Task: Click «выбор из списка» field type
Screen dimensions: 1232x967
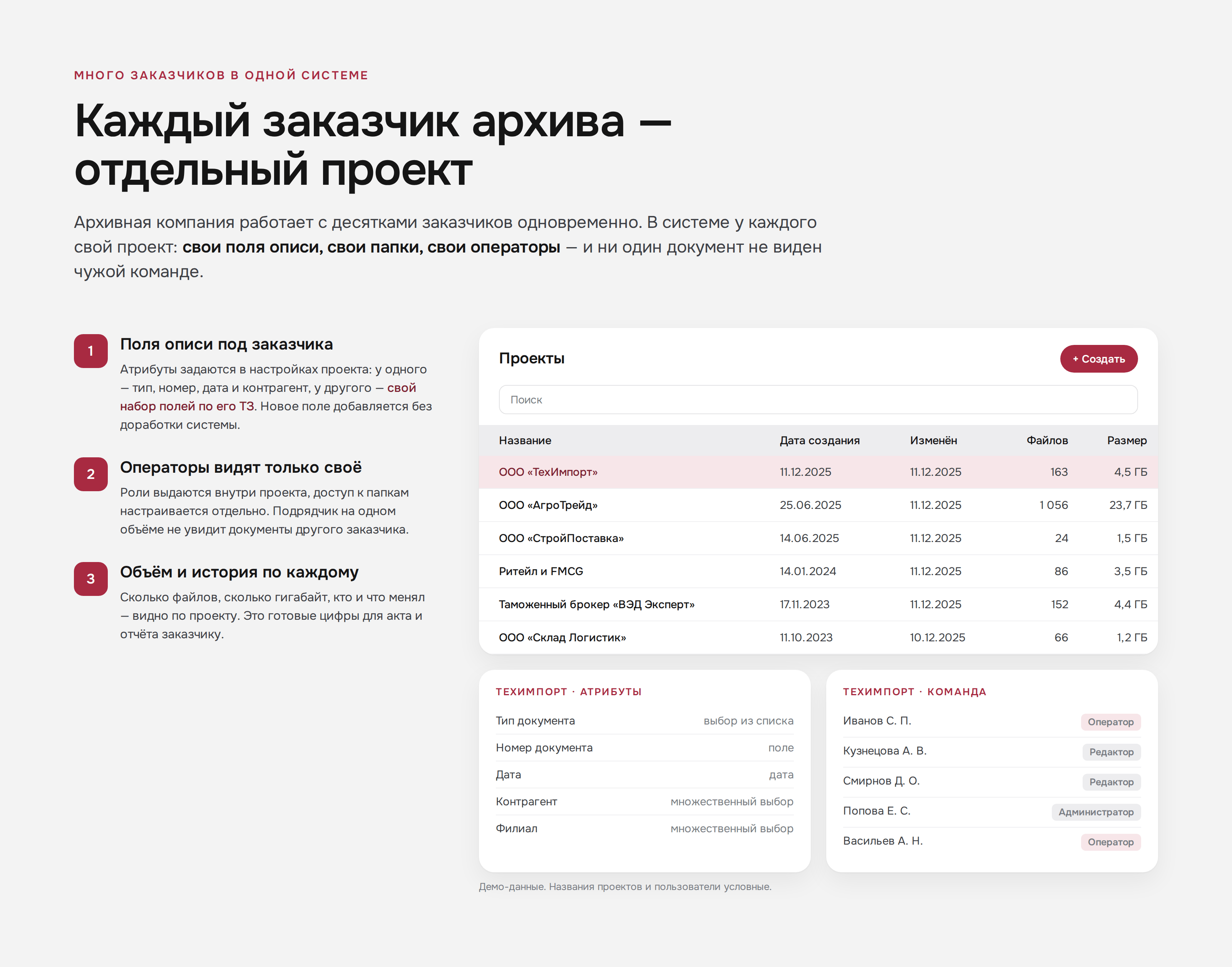Action: pyautogui.click(x=748, y=721)
